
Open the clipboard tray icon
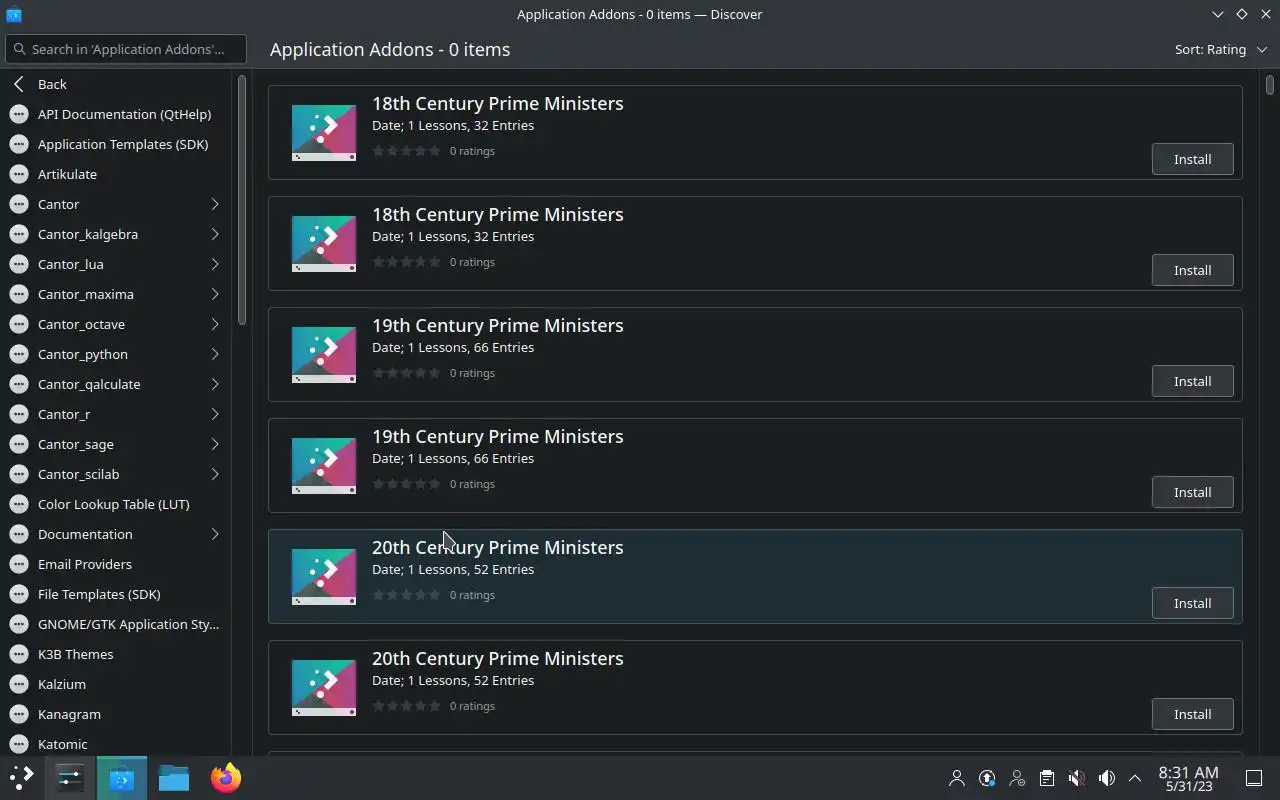[x=1047, y=778]
